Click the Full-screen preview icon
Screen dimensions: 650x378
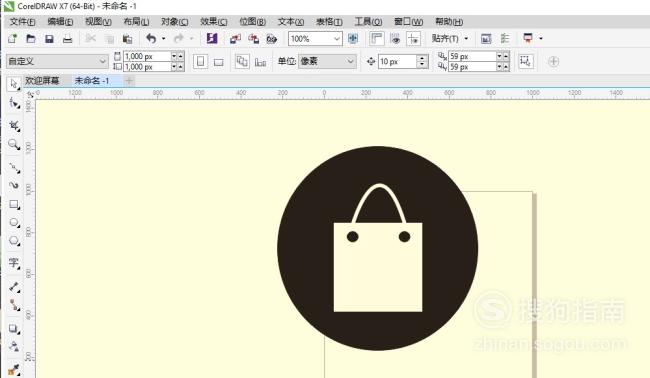[x=353, y=39]
